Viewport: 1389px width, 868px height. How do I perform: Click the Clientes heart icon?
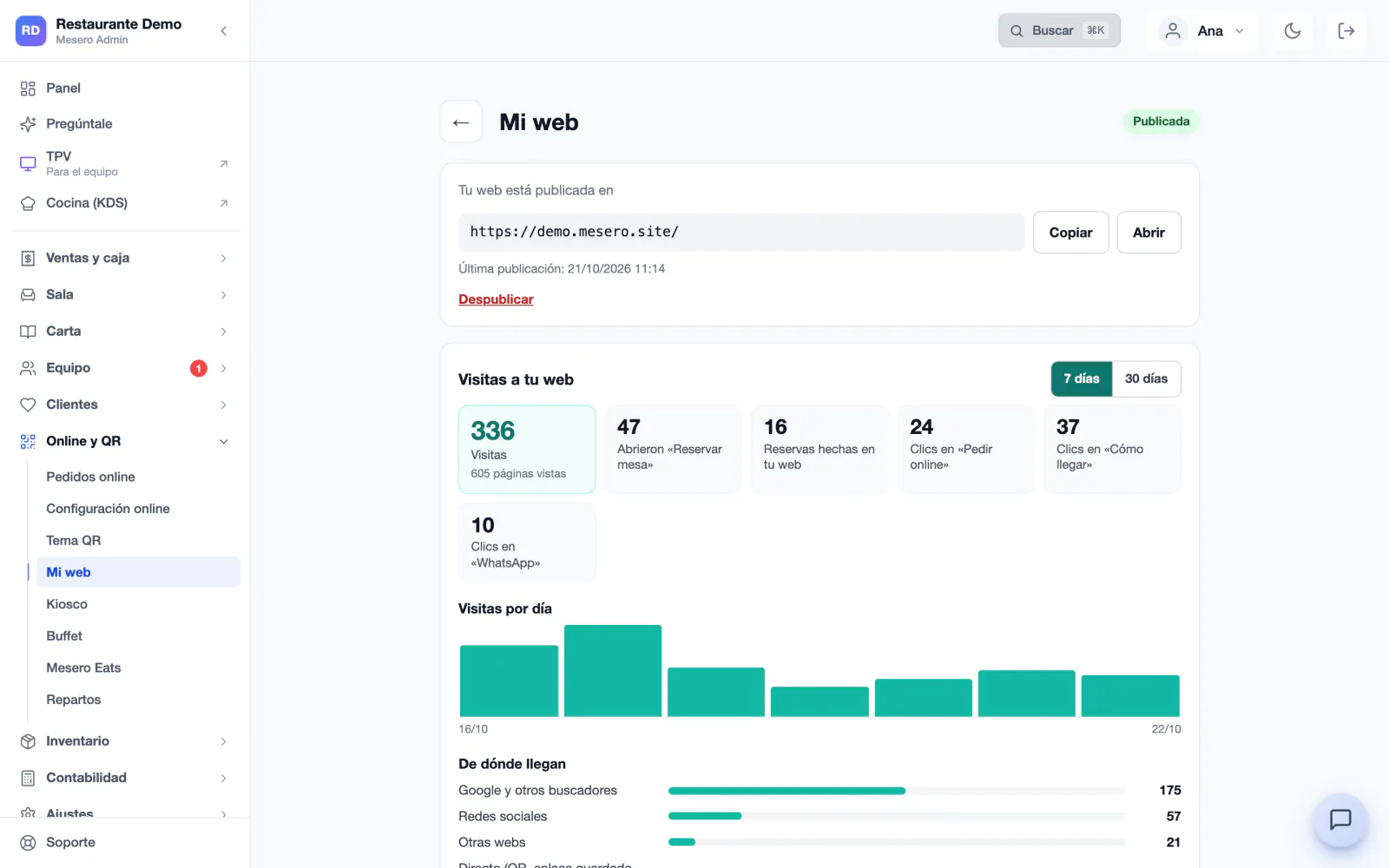[28, 404]
